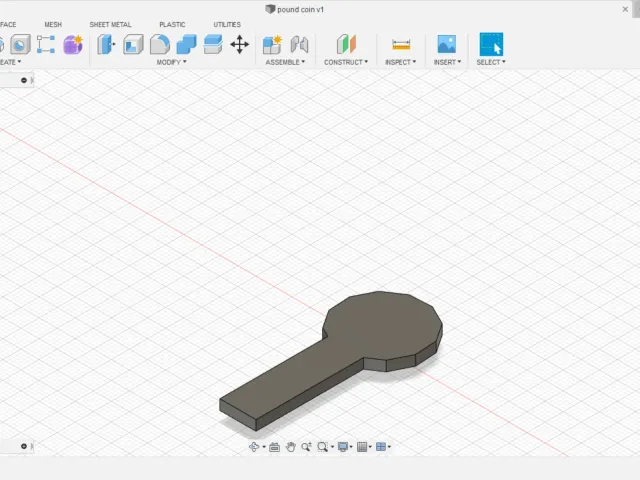
Task: Click the Joint icon in Assemble
Action: tap(299, 44)
